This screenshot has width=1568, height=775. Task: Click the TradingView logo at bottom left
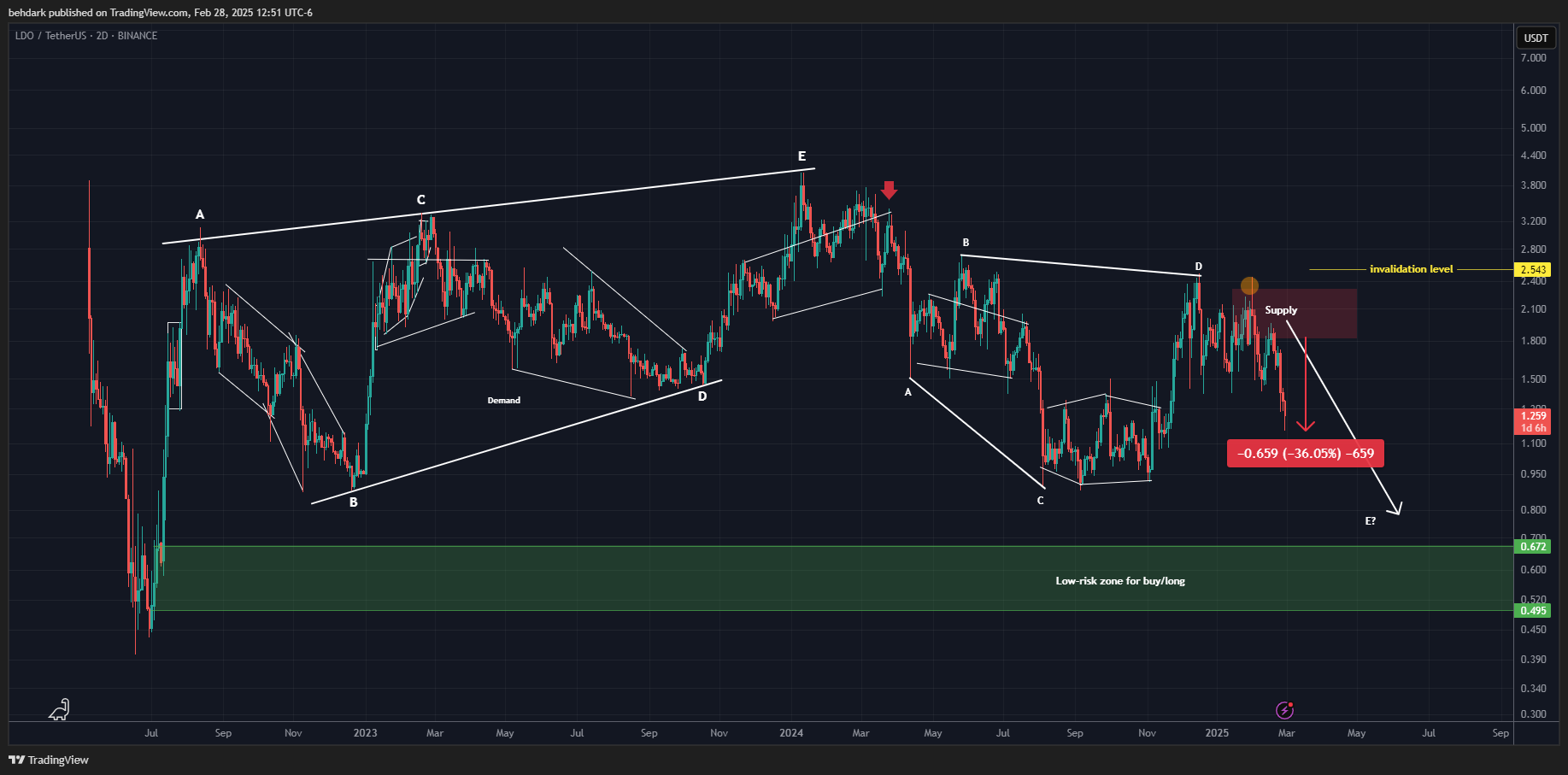[x=49, y=760]
